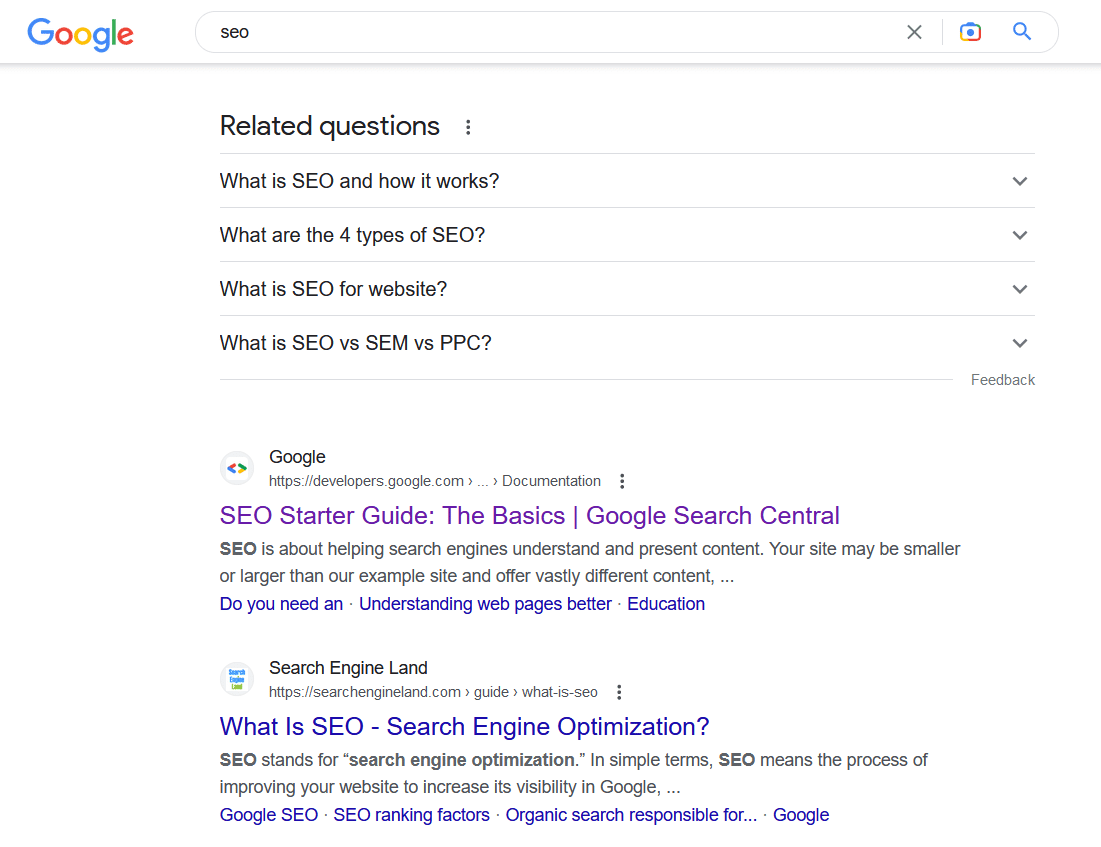Click the Google Developers favicon on the first result
The image size is (1101, 847).
[236, 467]
